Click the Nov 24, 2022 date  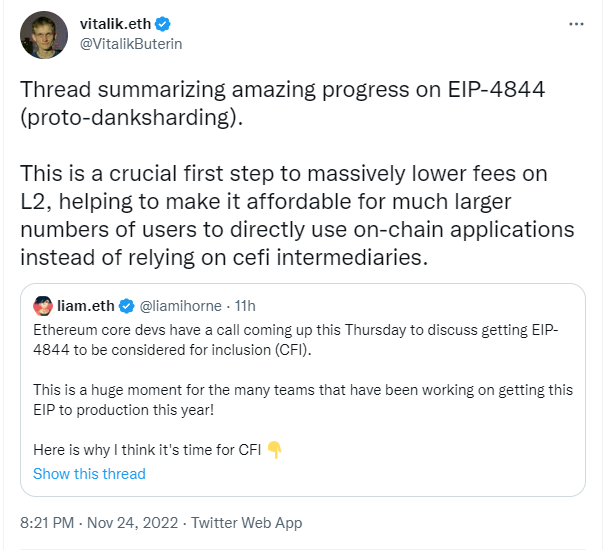click(x=132, y=523)
